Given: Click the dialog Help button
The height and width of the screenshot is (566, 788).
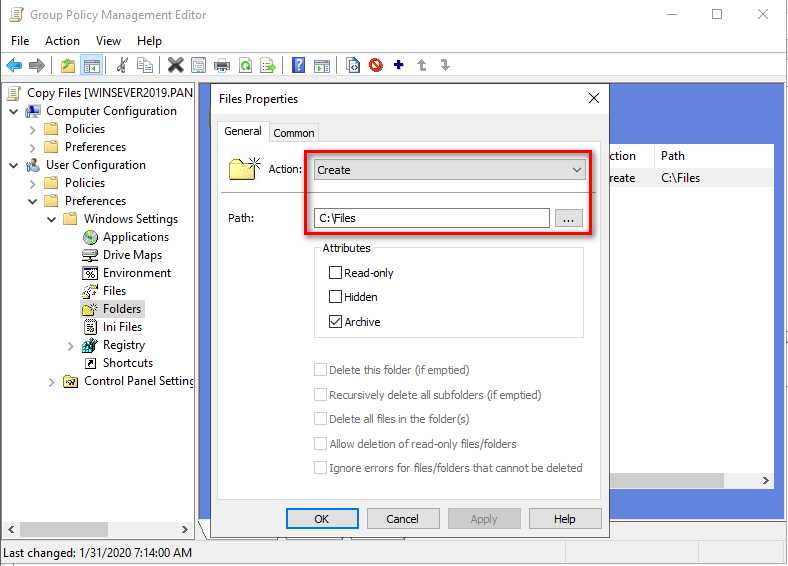Looking at the screenshot, I should click(565, 519).
